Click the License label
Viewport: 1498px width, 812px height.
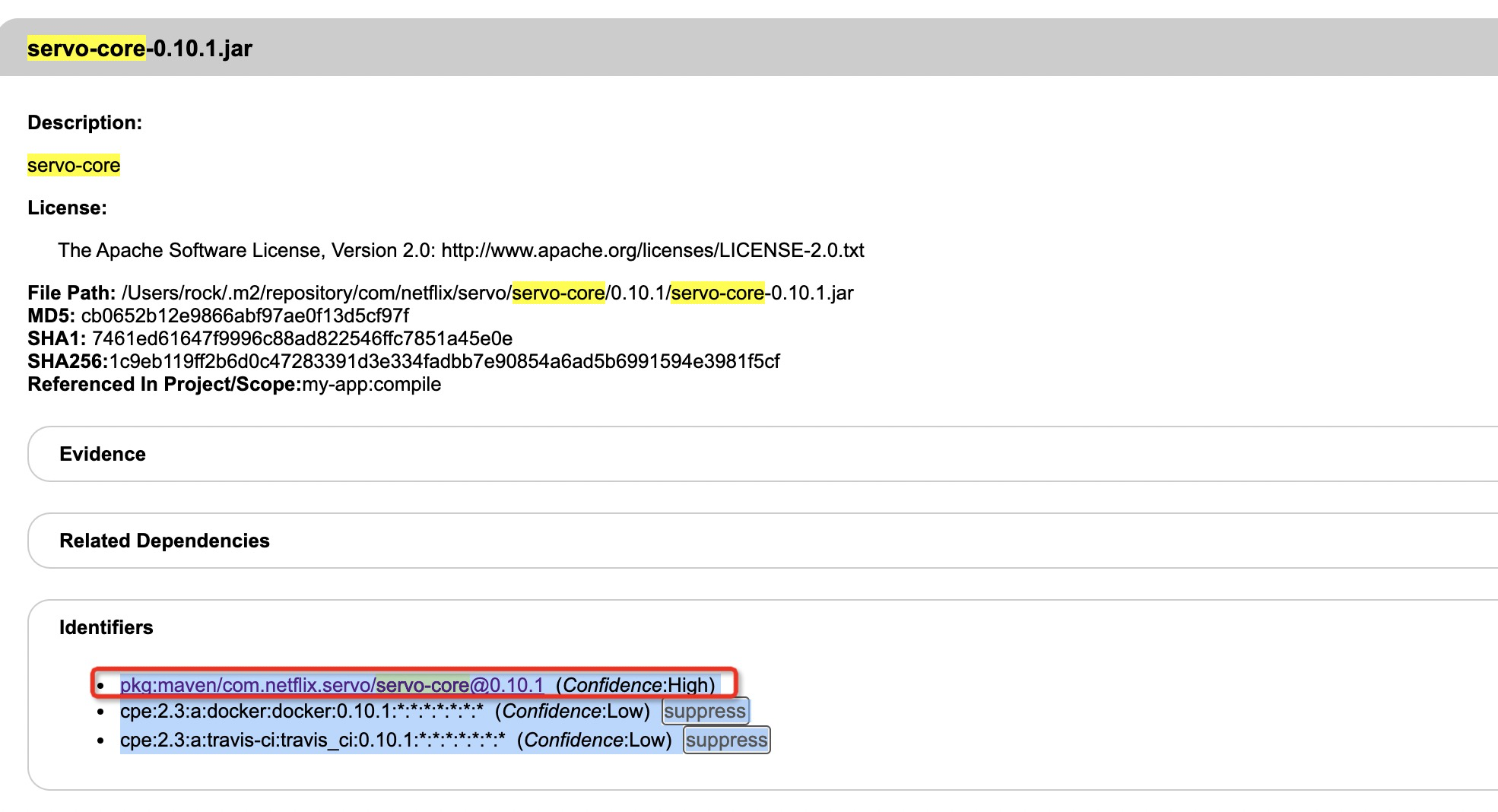(68, 208)
